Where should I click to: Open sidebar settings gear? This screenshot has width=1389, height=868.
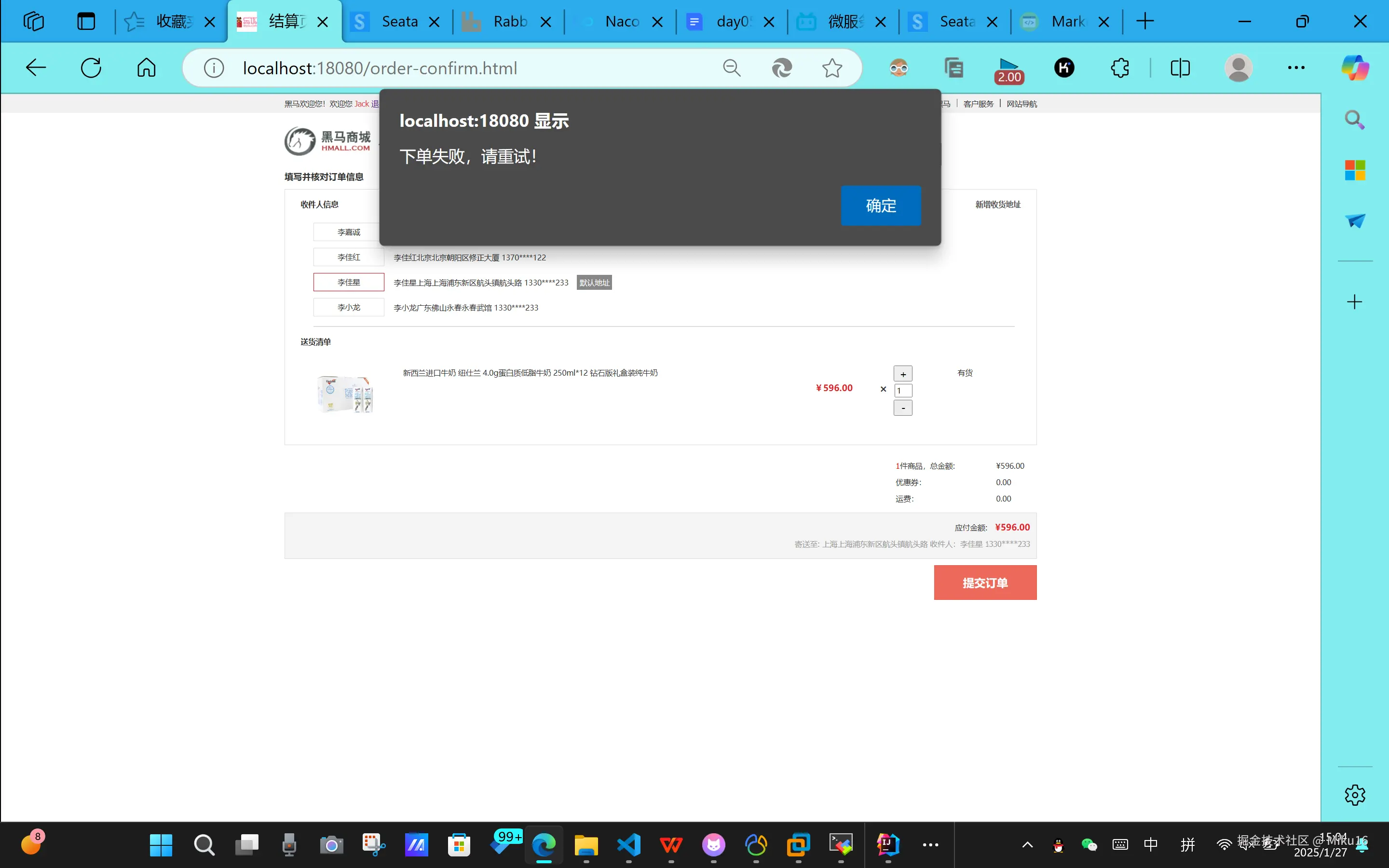click(x=1355, y=795)
